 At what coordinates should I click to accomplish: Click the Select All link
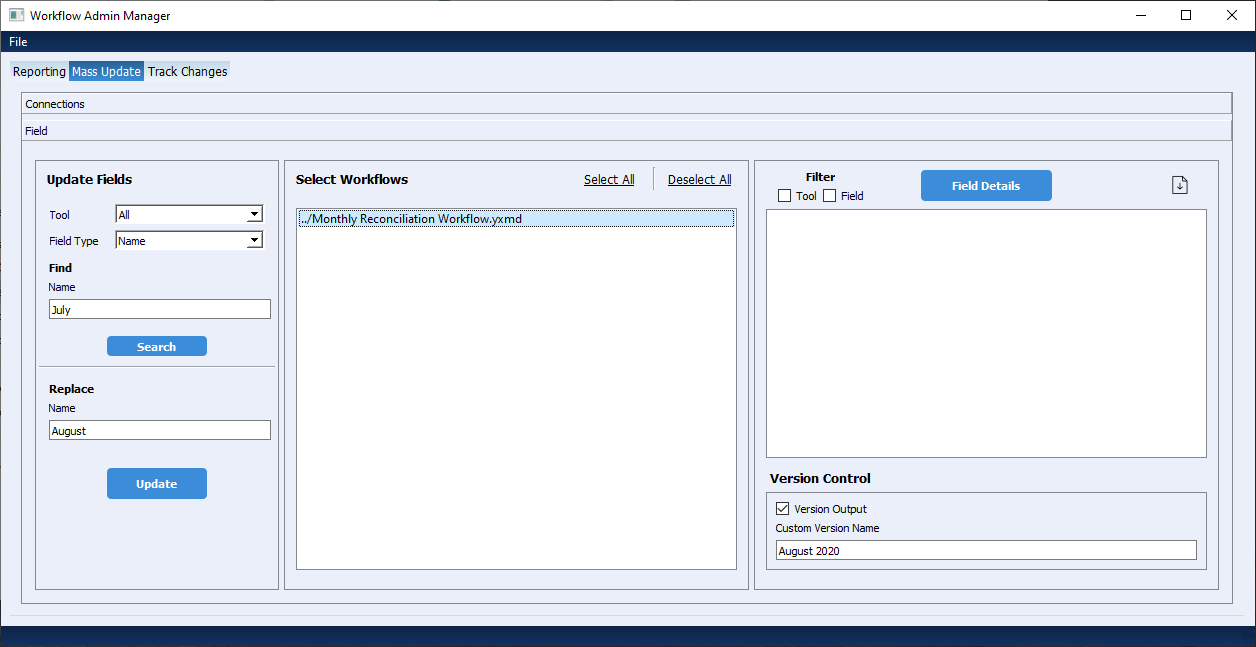[609, 180]
